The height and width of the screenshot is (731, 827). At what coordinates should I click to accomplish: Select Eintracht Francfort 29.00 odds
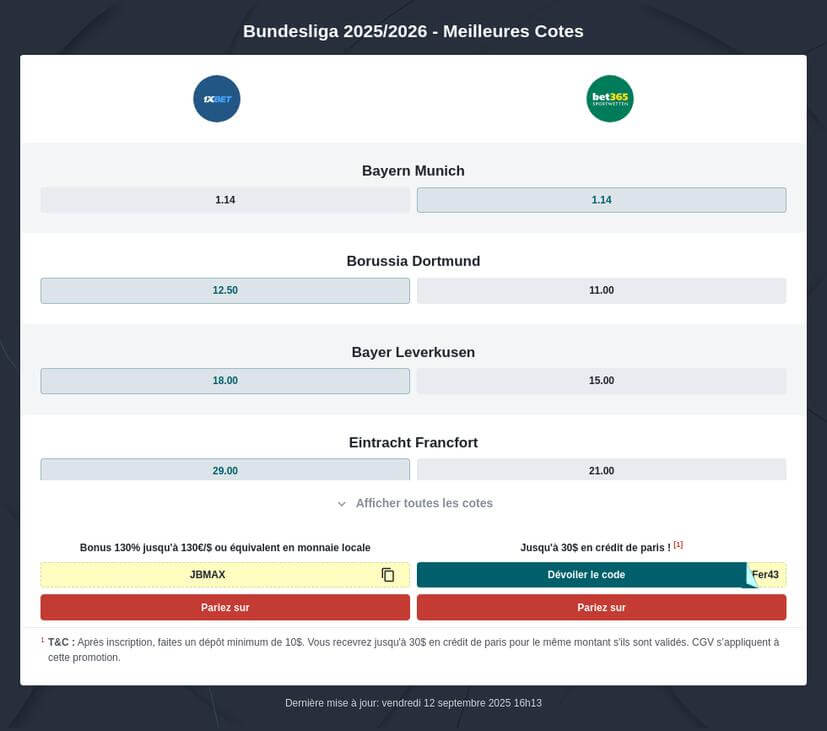pyautogui.click(x=225, y=469)
